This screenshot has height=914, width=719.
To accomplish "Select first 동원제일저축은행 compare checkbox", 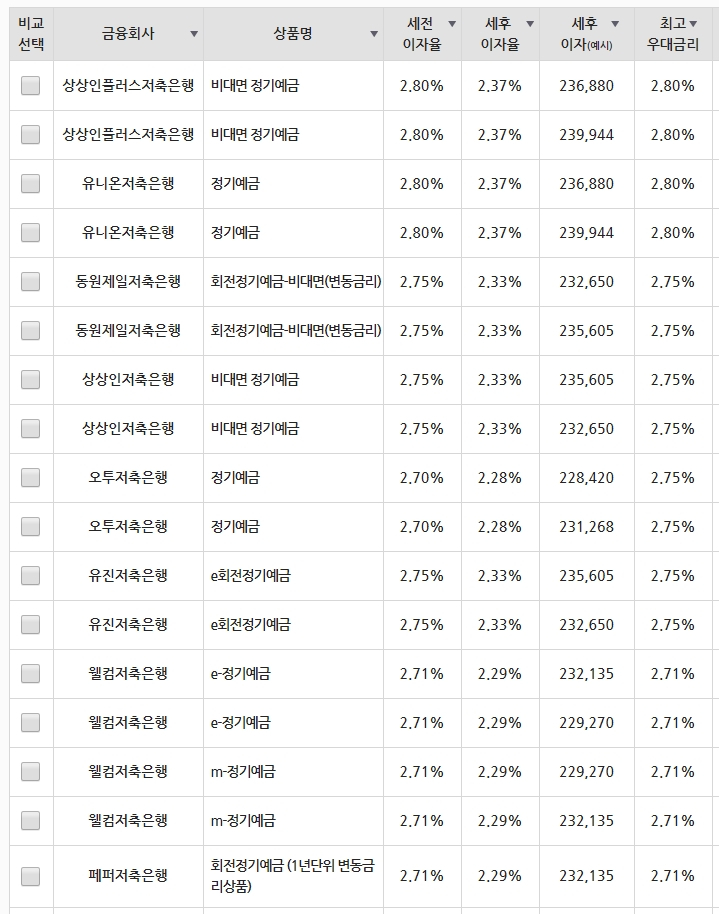I will pos(30,282).
